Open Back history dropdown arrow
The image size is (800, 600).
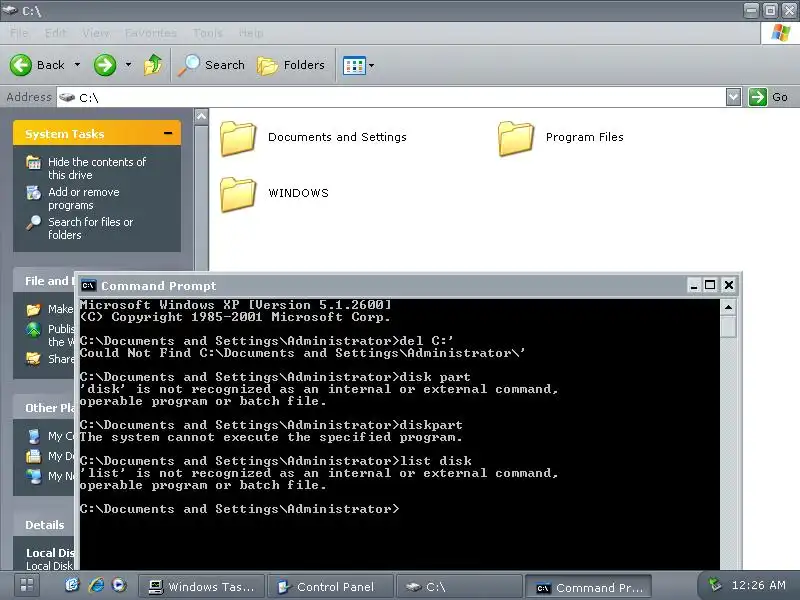coord(77,65)
